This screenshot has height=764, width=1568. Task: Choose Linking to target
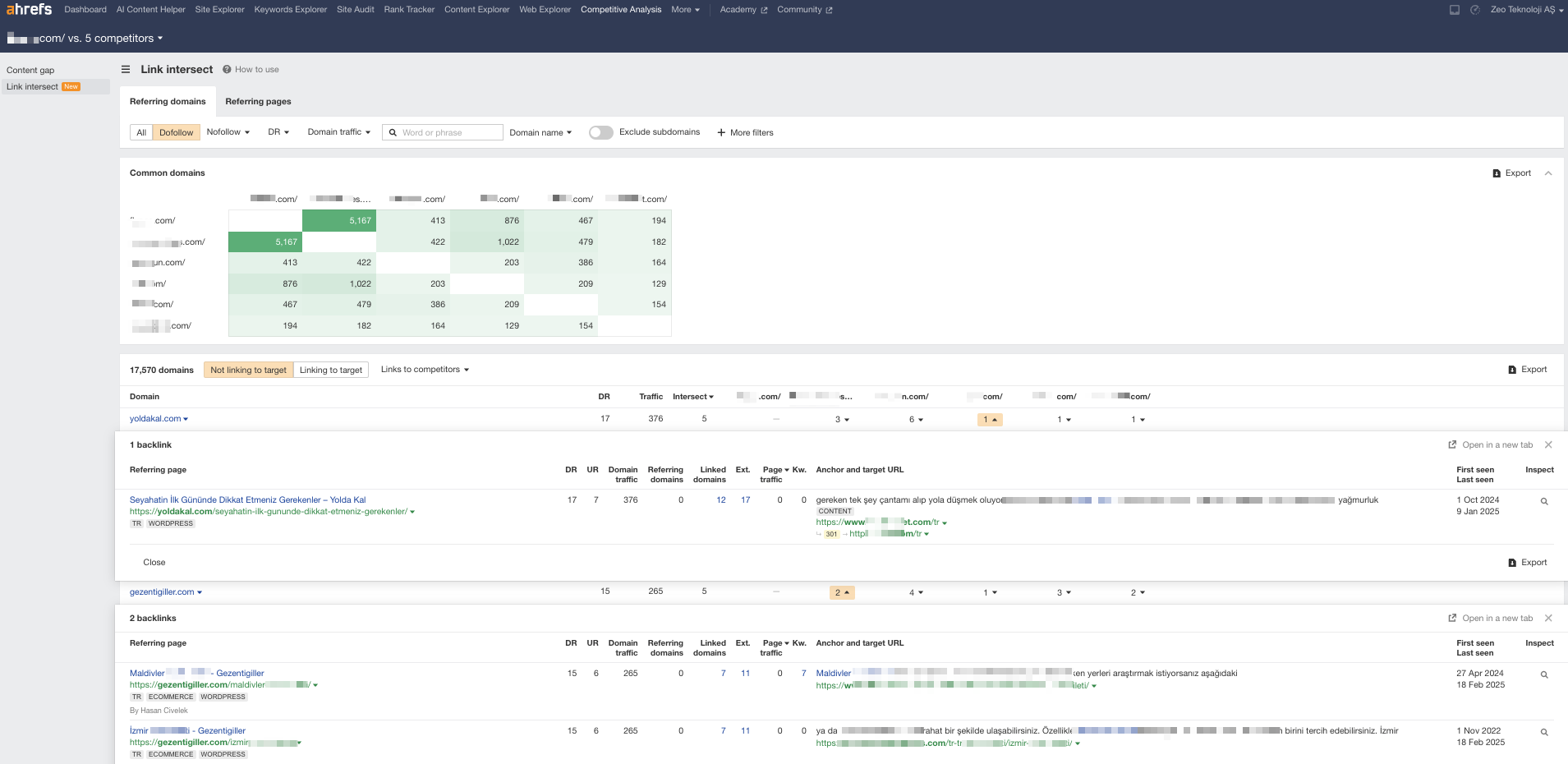tap(331, 370)
